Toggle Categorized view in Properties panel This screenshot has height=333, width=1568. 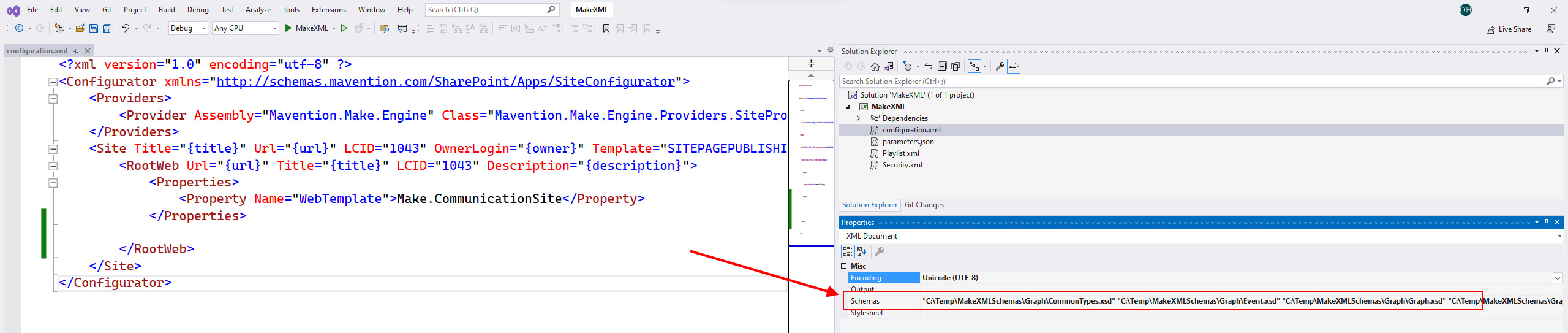pos(848,251)
